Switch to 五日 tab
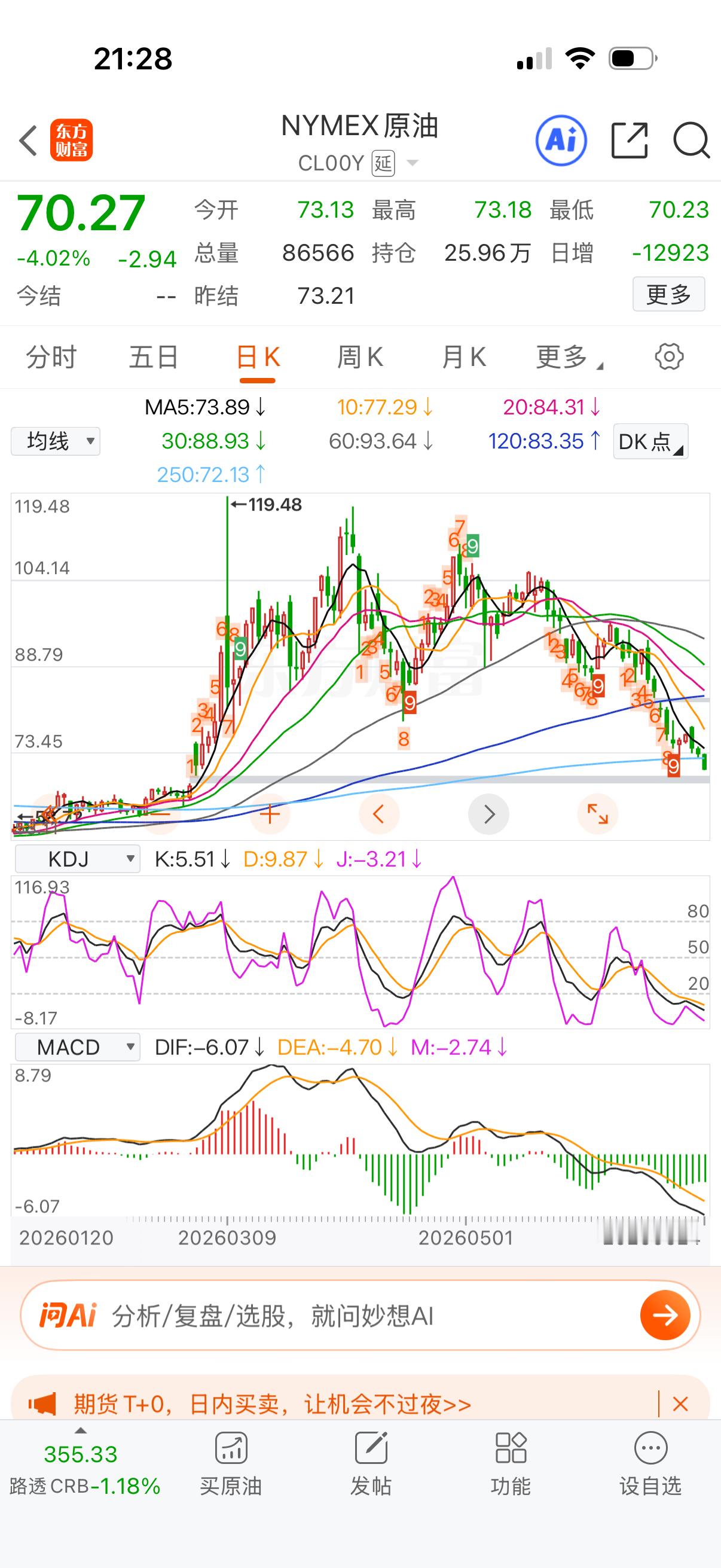This screenshot has width=721, height=1568. 153,357
